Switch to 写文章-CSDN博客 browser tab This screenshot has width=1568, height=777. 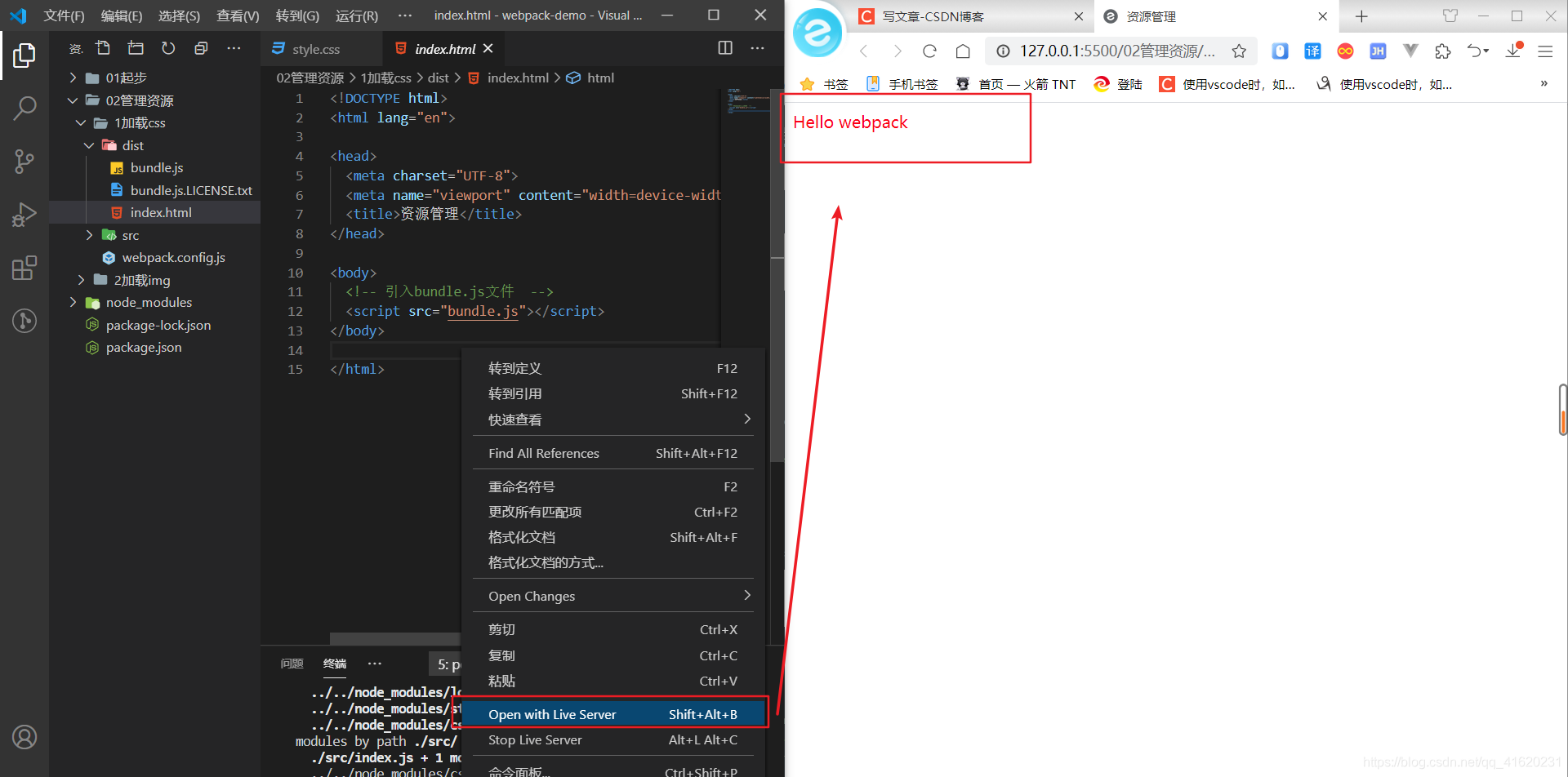pyautogui.click(x=970, y=16)
